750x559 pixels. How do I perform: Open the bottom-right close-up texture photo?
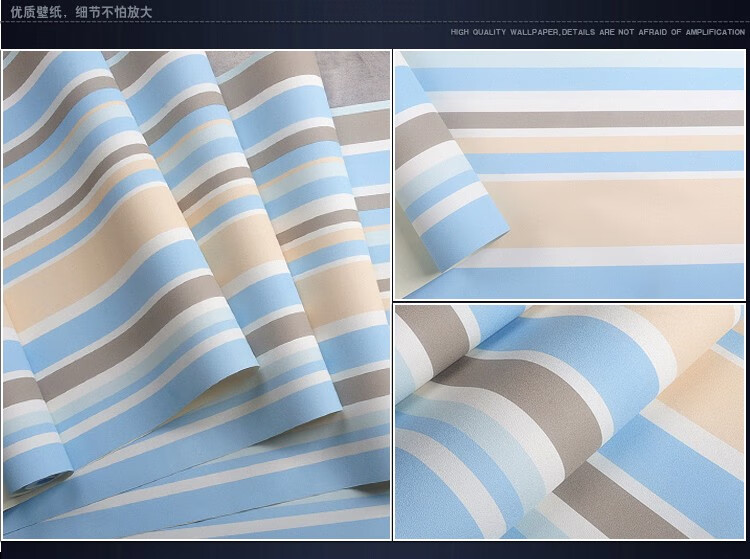569,422
